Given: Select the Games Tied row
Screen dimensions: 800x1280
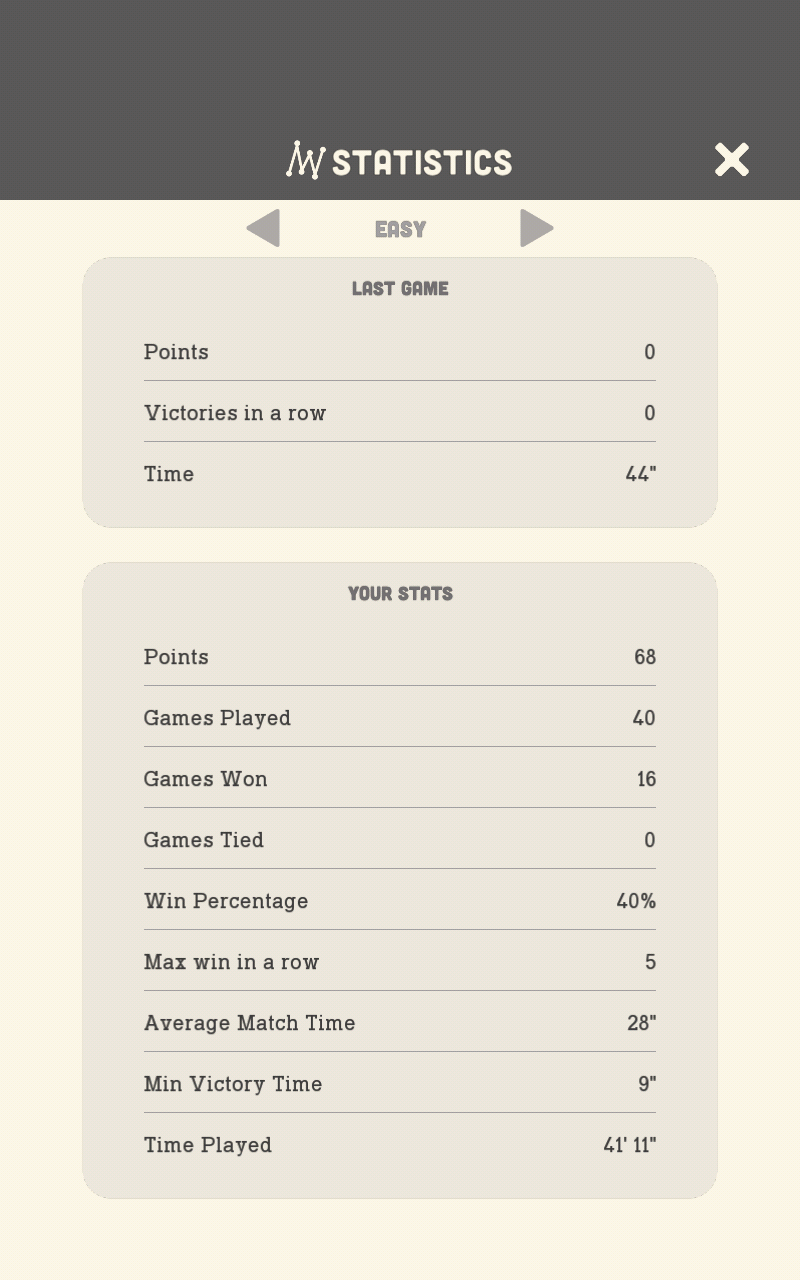Looking at the screenshot, I should [400, 840].
